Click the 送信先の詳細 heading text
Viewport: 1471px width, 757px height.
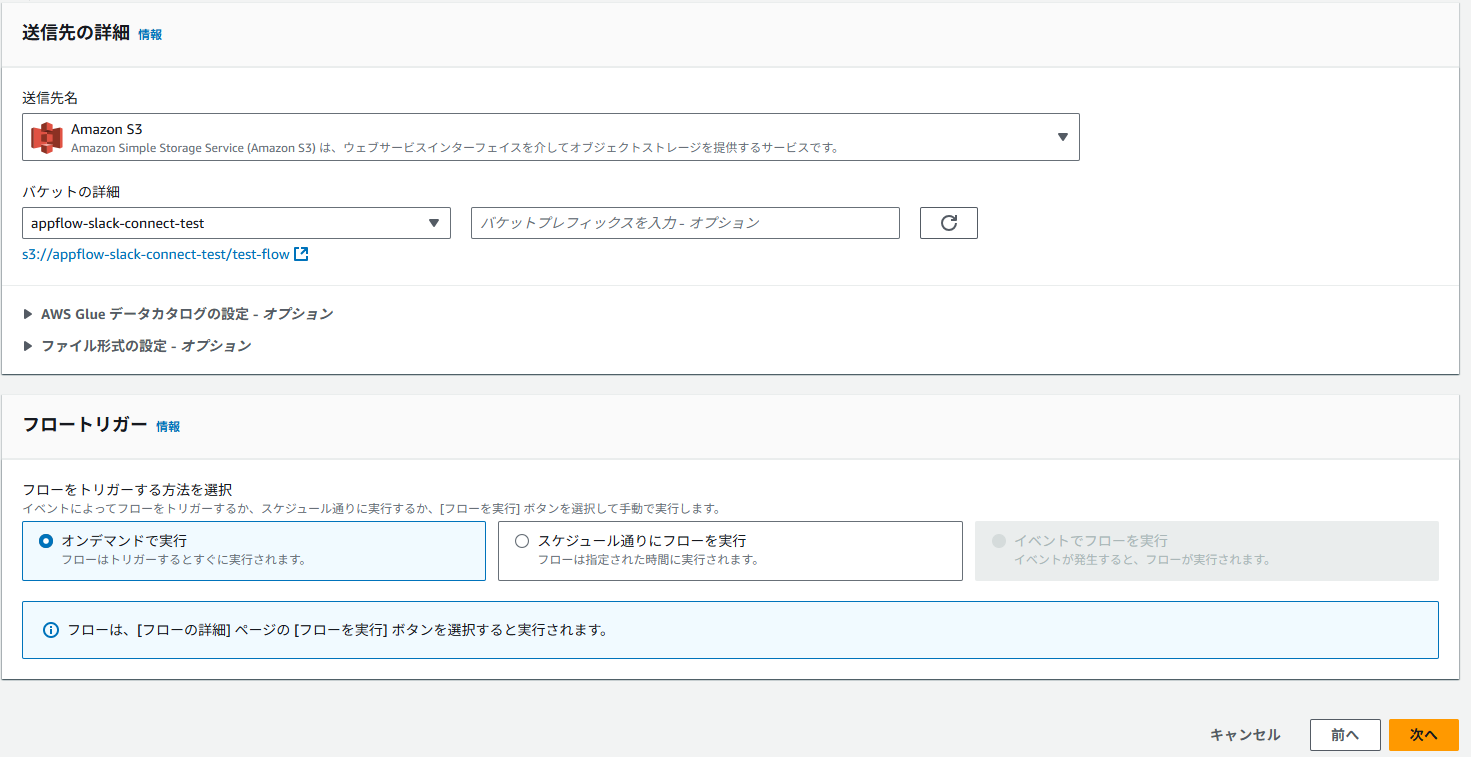pos(76,32)
